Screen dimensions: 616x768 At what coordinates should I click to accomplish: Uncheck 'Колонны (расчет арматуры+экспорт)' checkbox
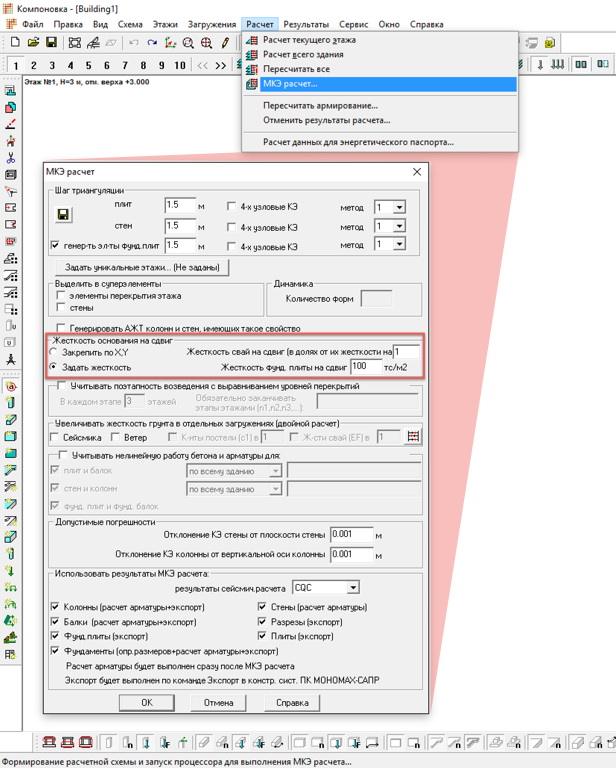point(56,606)
